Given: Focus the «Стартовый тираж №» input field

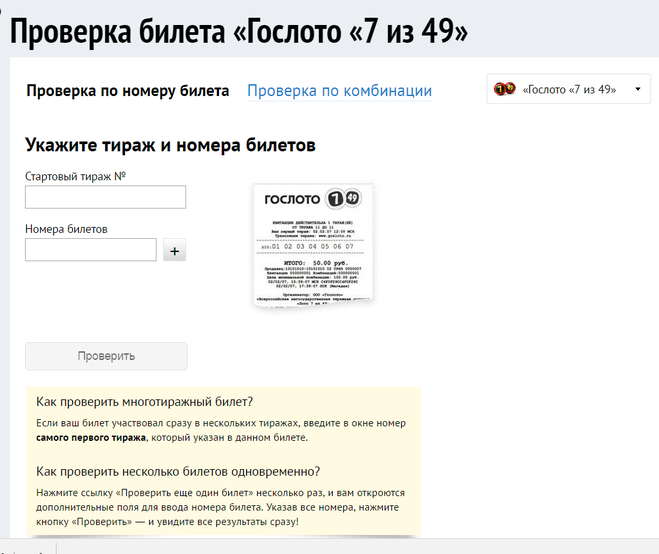Looking at the screenshot, I should [105, 197].
